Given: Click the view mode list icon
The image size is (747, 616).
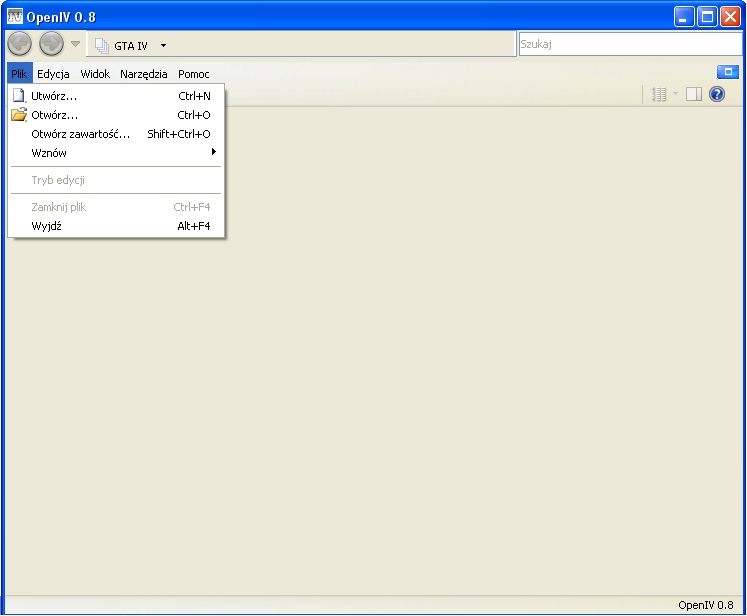Looking at the screenshot, I should coord(659,94).
